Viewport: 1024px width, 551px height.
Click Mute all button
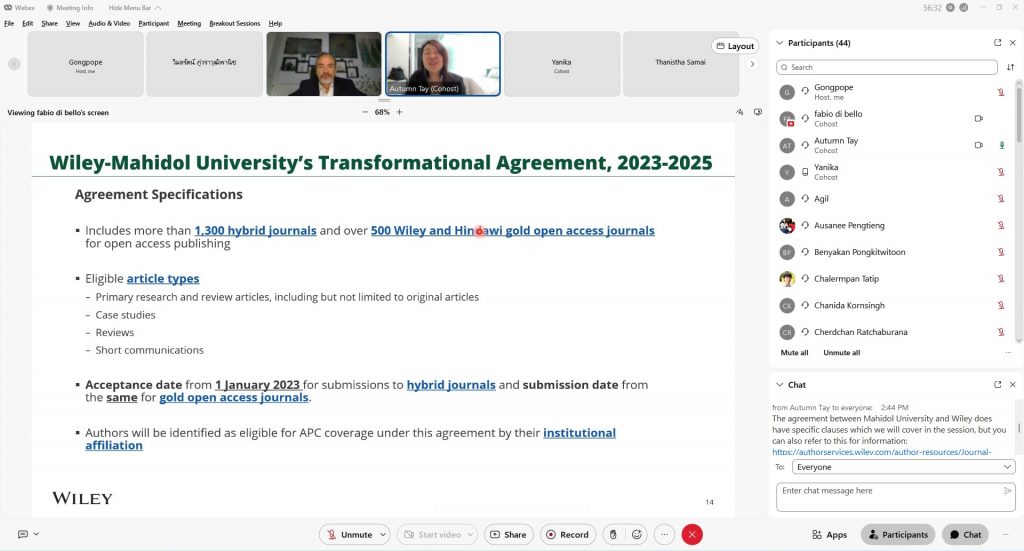pos(794,353)
